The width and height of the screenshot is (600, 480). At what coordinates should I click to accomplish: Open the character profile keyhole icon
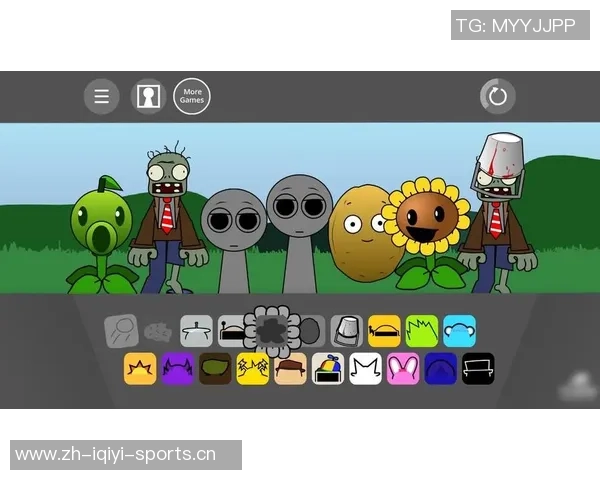tap(148, 96)
